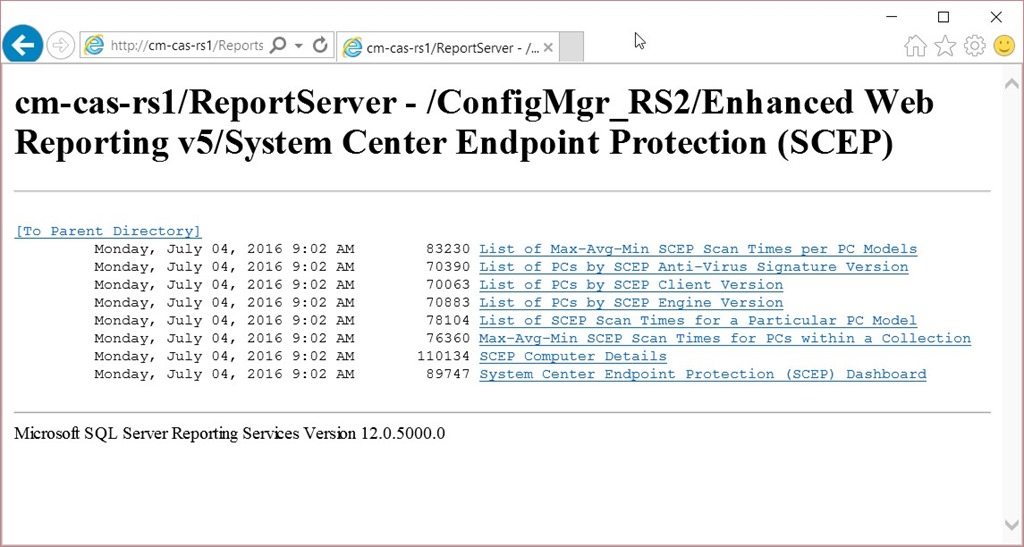Click the file size value 70063
Image resolution: width=1024 pixels, height=547 pixels.
(x=448, y=285)
